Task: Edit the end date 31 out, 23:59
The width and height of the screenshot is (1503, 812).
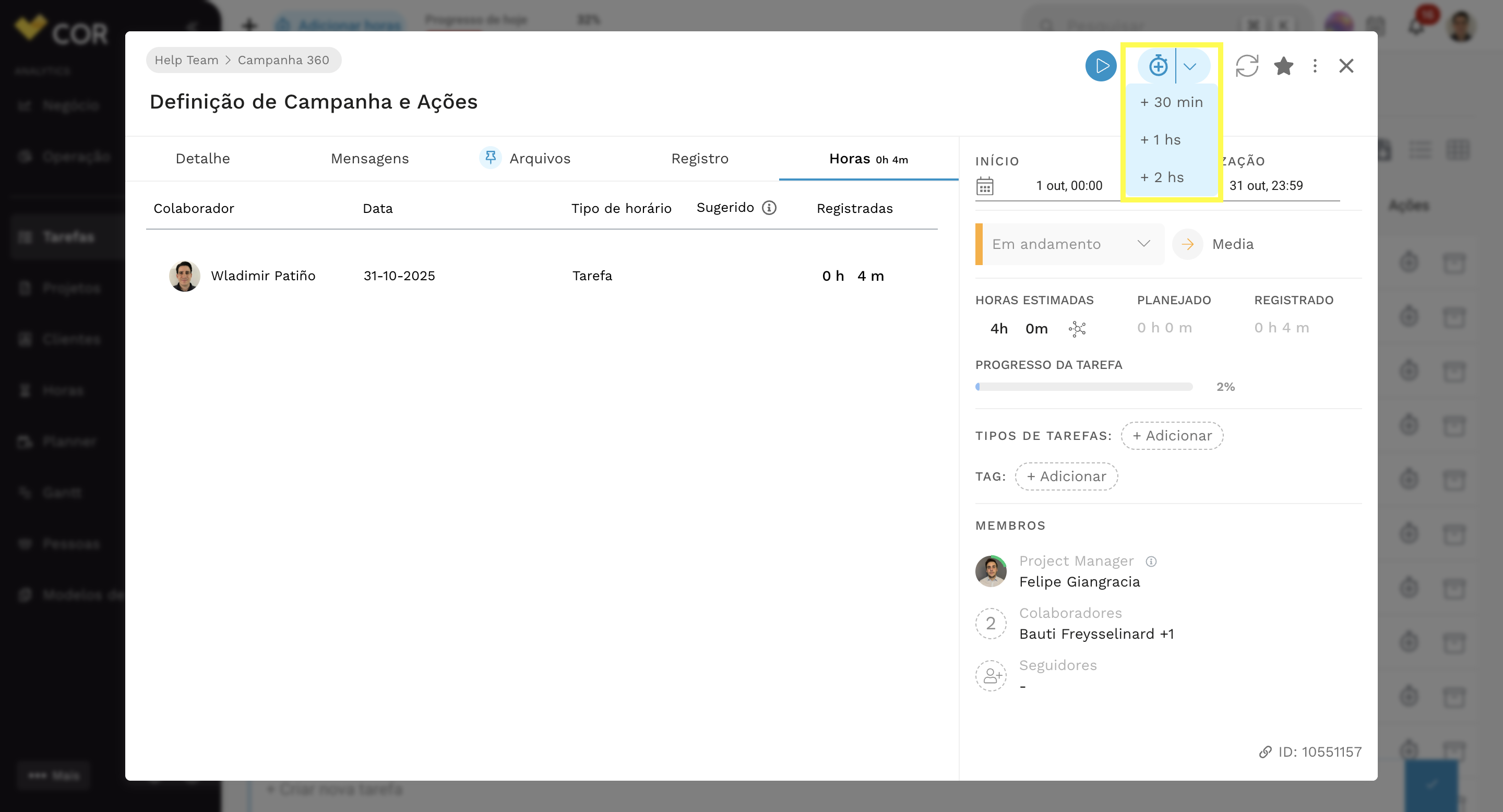Action: [x=1266, y=185]
